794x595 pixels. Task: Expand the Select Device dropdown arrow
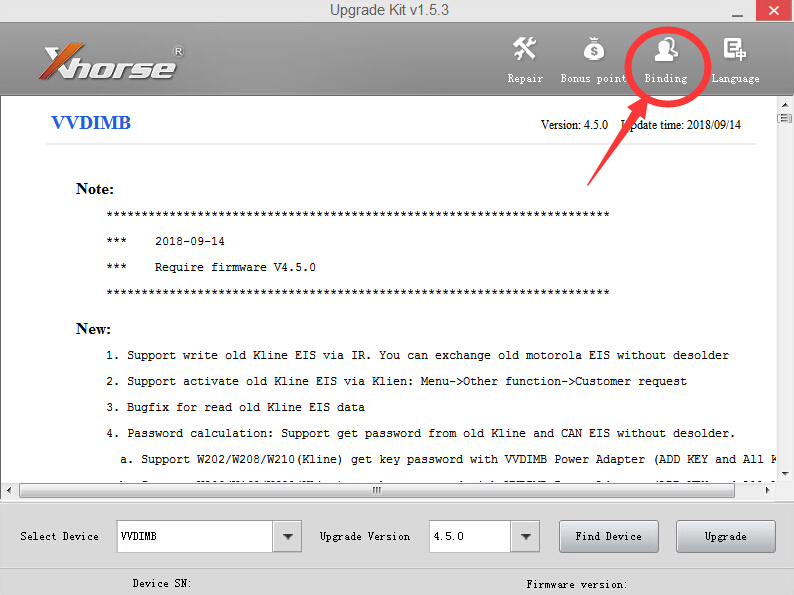288,536
